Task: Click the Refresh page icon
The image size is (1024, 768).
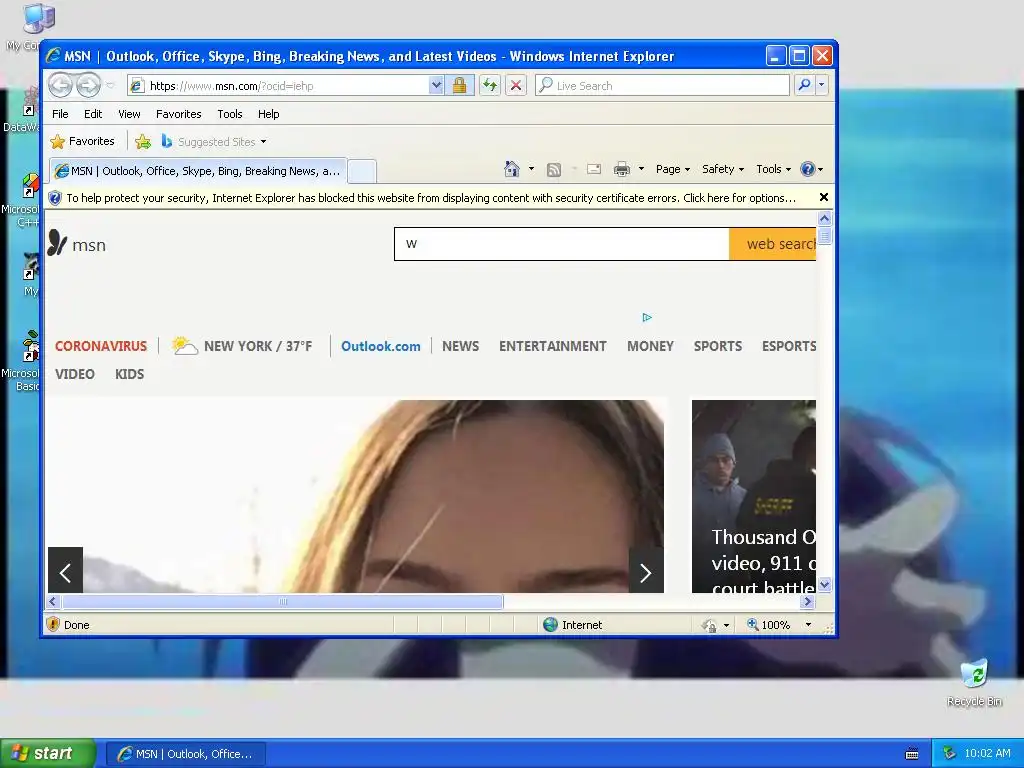Action: point(490,86)
